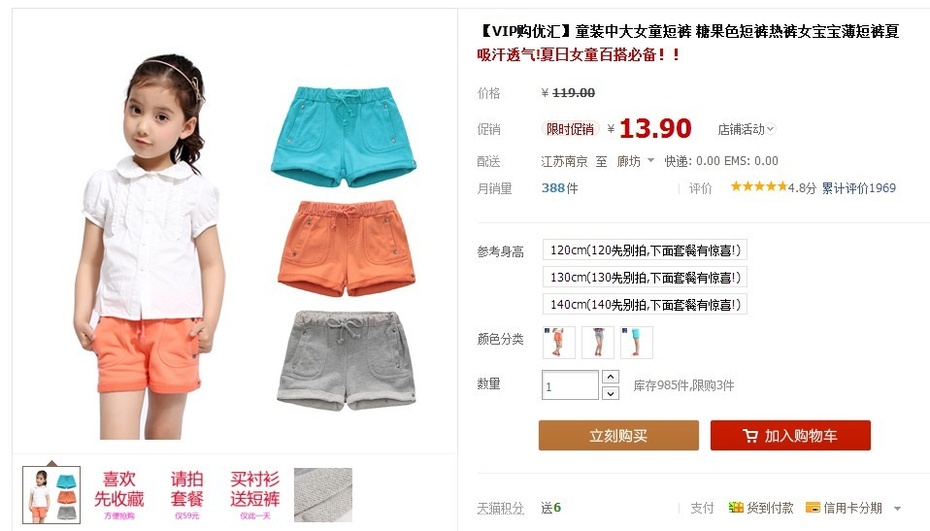Expand the payment options arrow after 信用卡分期

coord(897,508)
